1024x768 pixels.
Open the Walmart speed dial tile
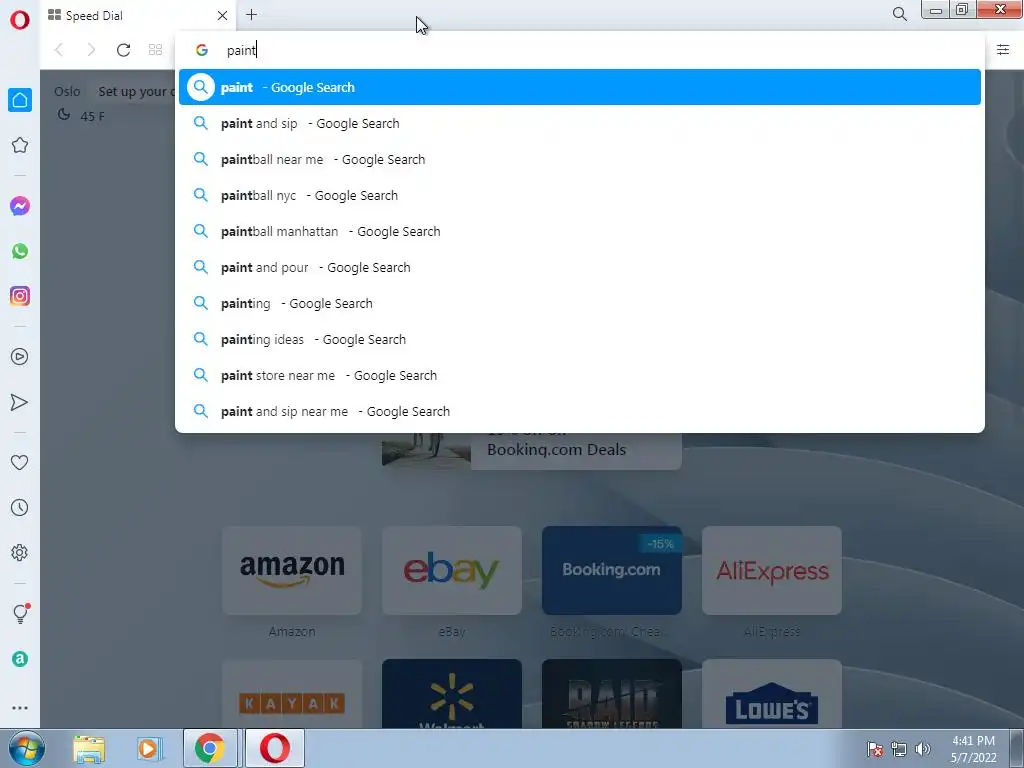452,694
